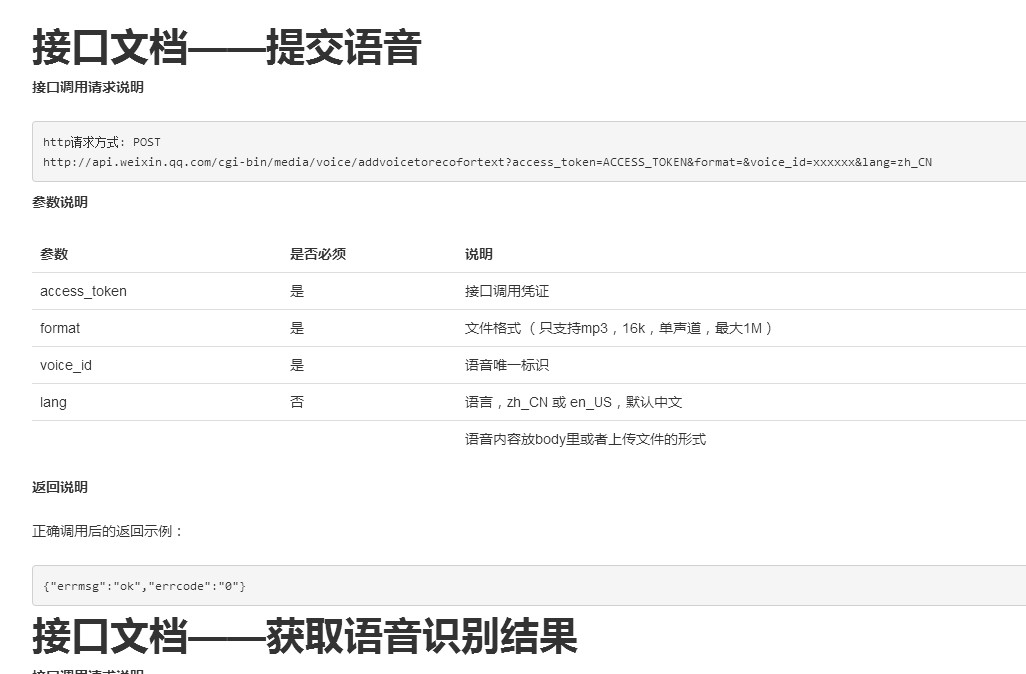1026x674 pixels.
Task: Click the 语音内容放body里 note row
Action: [585, 439]
